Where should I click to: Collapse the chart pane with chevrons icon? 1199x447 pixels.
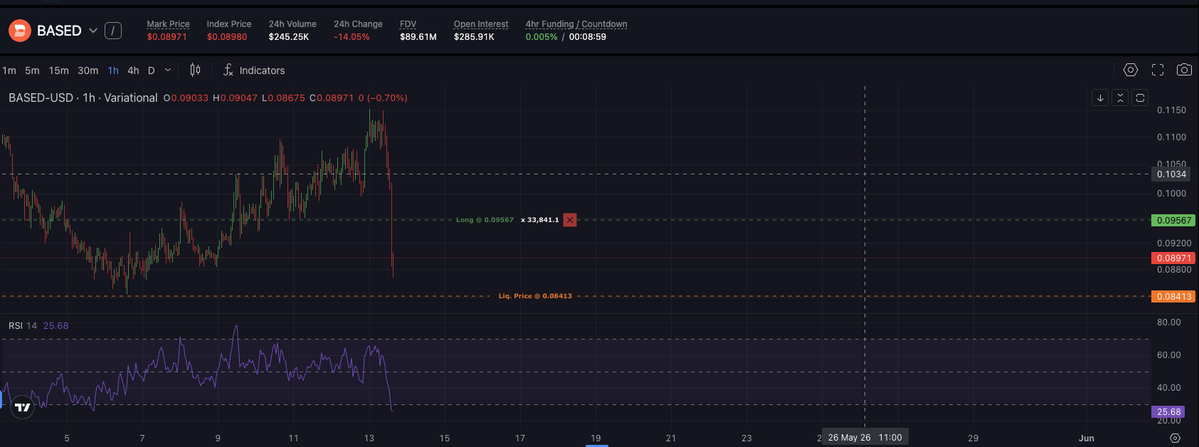(x=1120, y=98)
